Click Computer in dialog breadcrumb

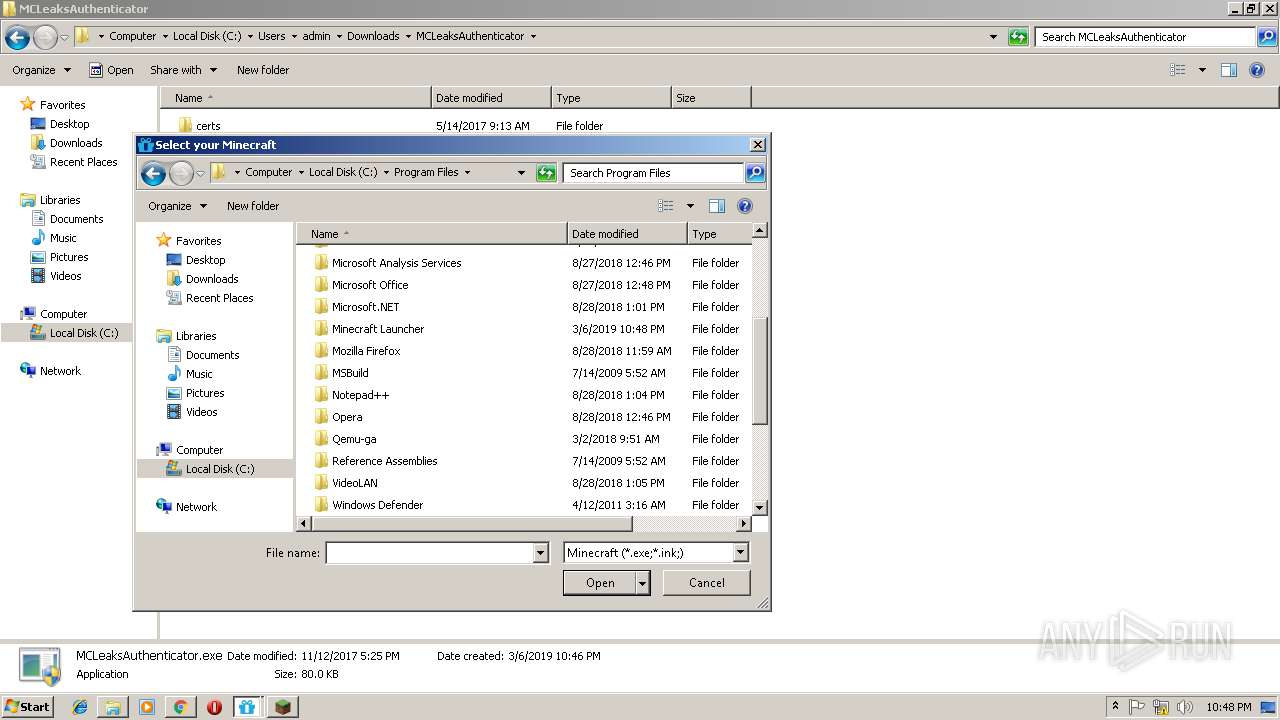click(x=269, y=172)
